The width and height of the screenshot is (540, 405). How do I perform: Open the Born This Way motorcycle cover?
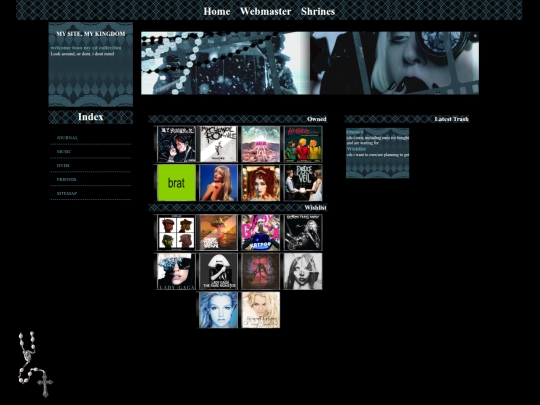[x=303, y=232]
